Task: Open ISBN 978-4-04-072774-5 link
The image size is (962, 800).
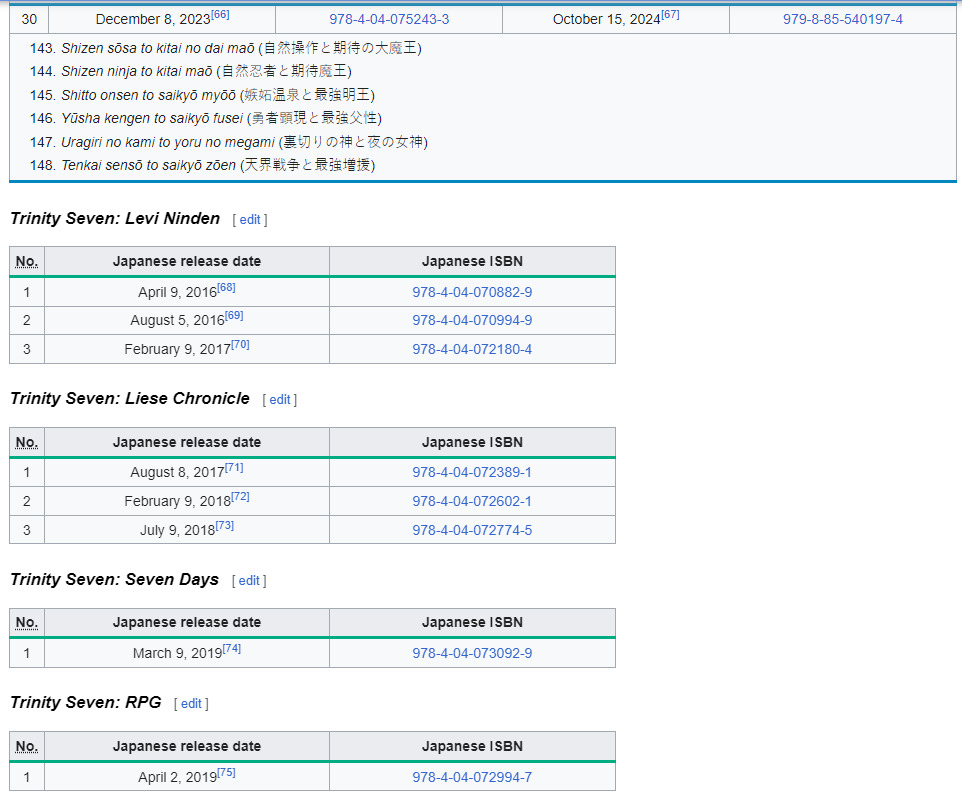Action: [x=472, y=530]
